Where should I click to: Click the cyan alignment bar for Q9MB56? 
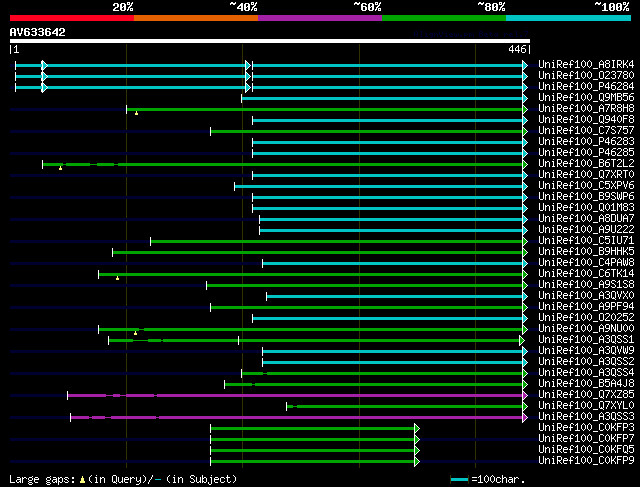click(384, 98)
